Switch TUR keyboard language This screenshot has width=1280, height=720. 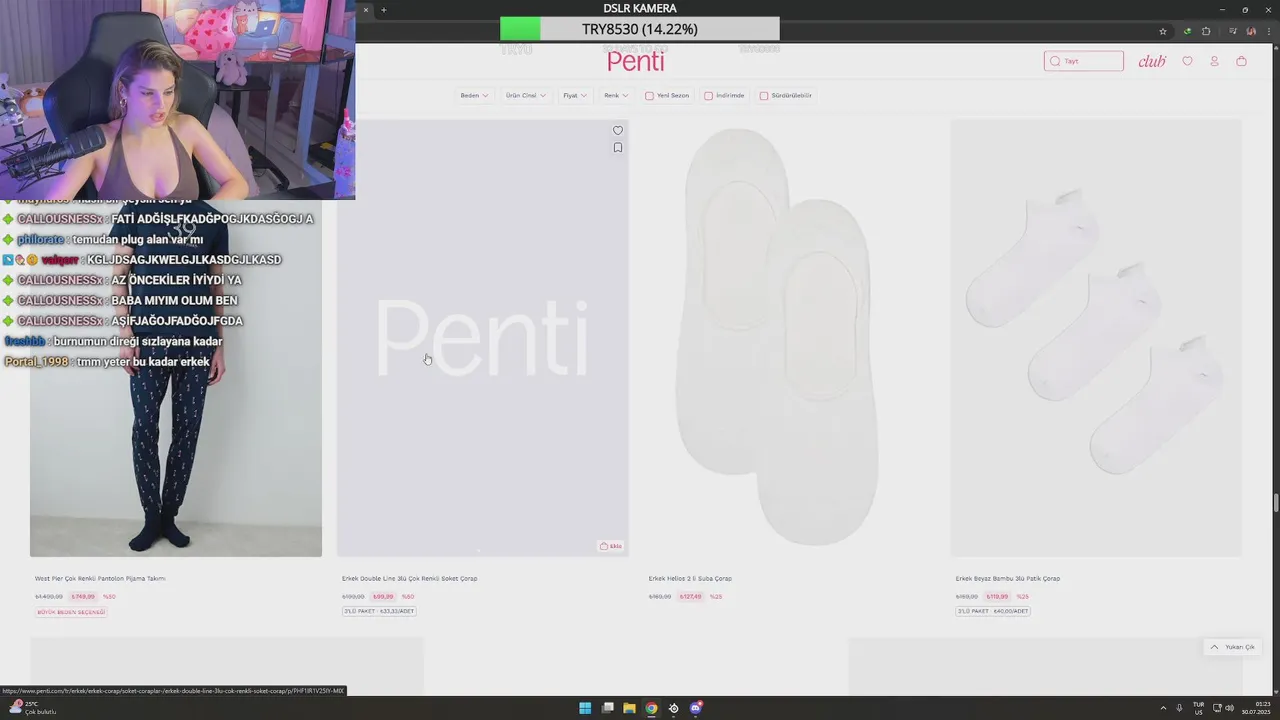(x=1198, y=708)
